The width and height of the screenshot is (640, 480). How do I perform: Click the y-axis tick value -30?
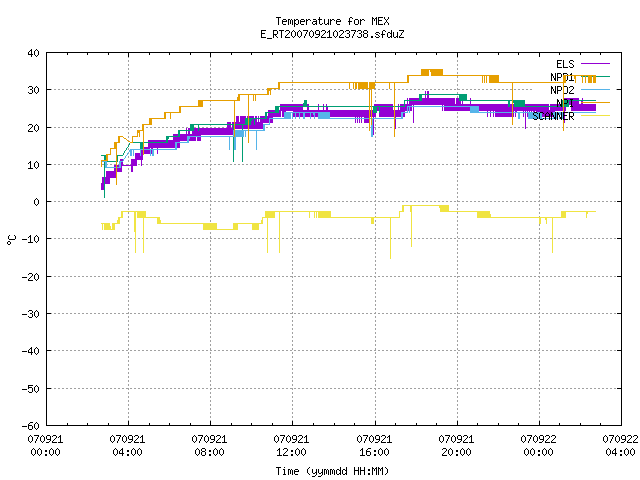pyautogui.click(x=31, y=314)
